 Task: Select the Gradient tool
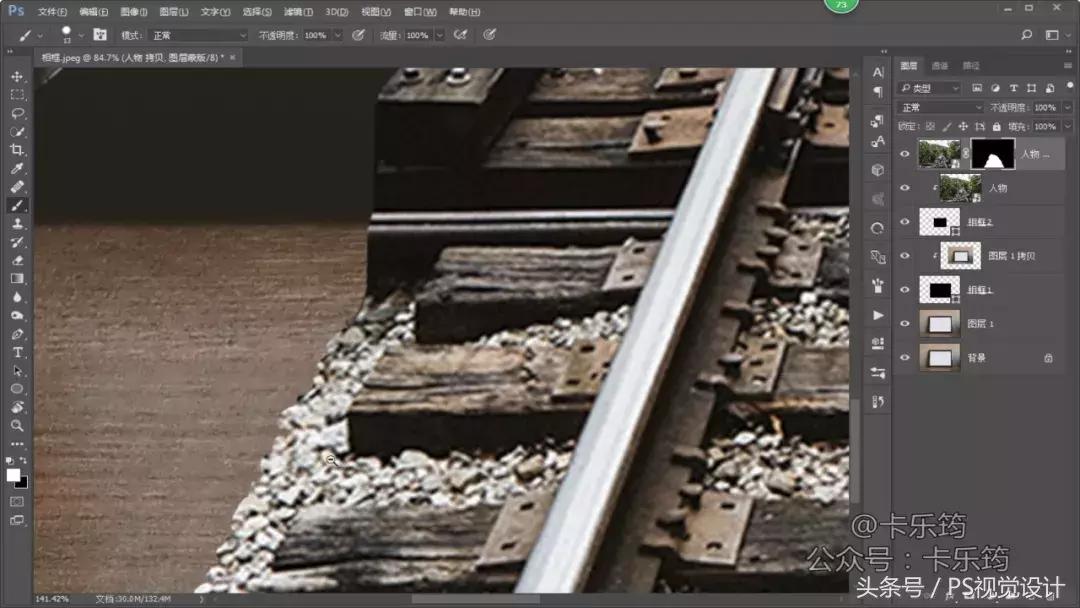pyautogui.click(x=17, y=279)
